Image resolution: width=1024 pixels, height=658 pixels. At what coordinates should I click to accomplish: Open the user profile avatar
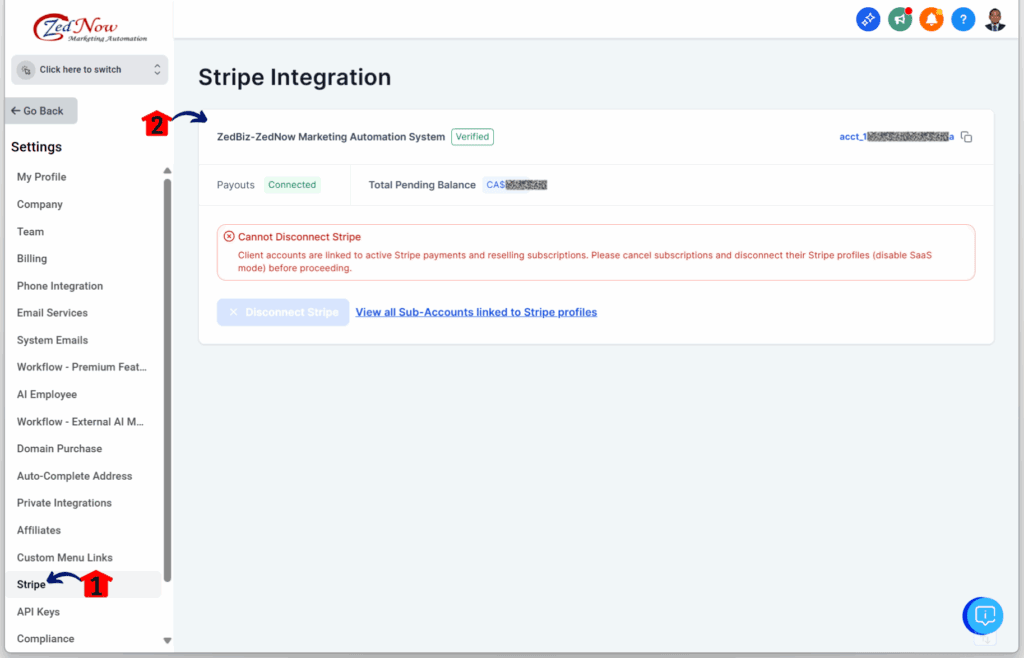[995, 20]
